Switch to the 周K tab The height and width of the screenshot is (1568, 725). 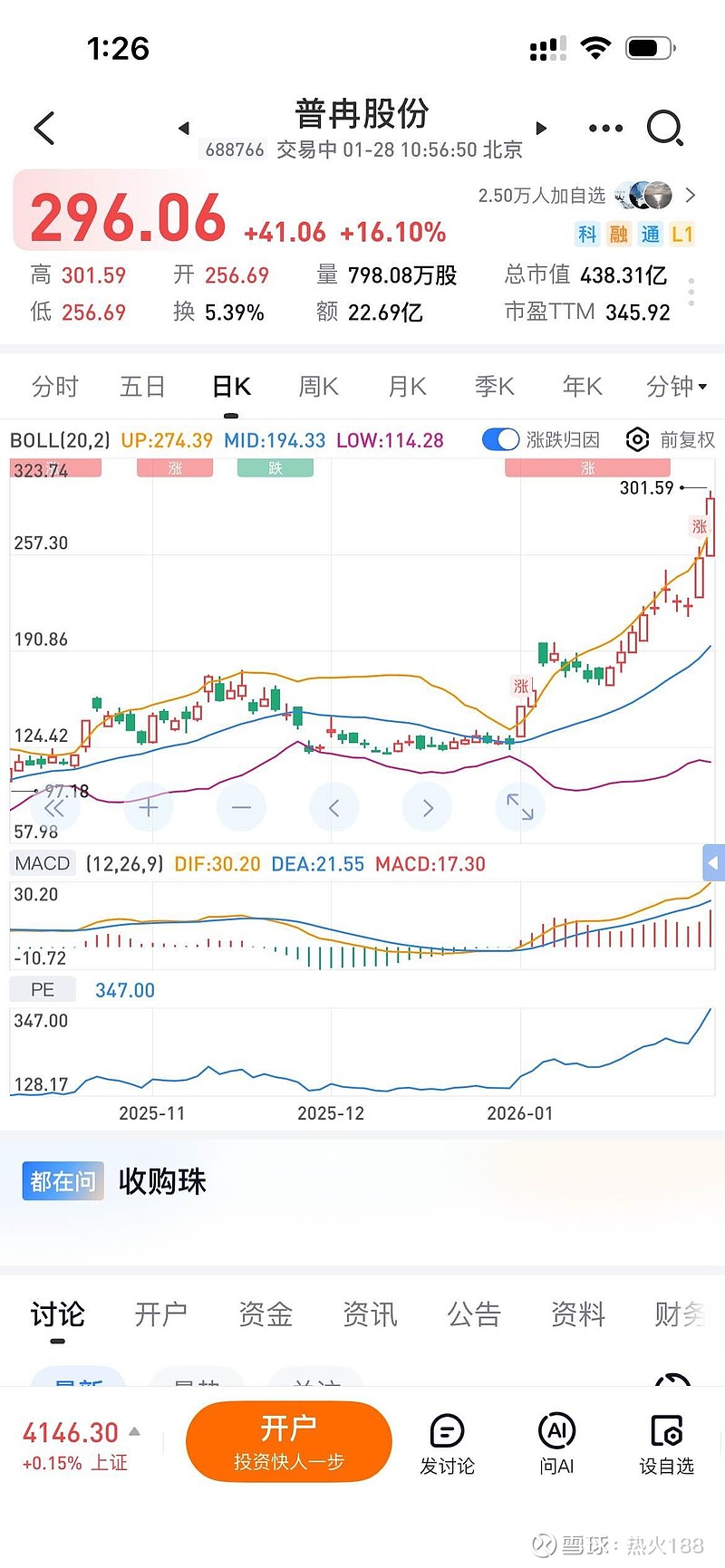point(318,388)
